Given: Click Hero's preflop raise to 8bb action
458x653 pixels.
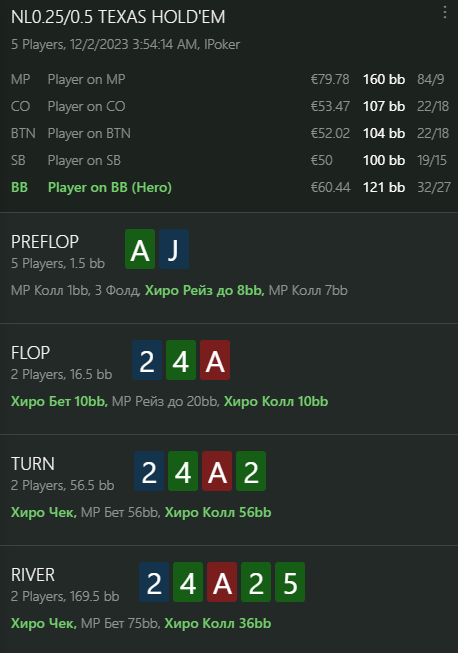Looking at the screenshot, I should pos(204,290).
